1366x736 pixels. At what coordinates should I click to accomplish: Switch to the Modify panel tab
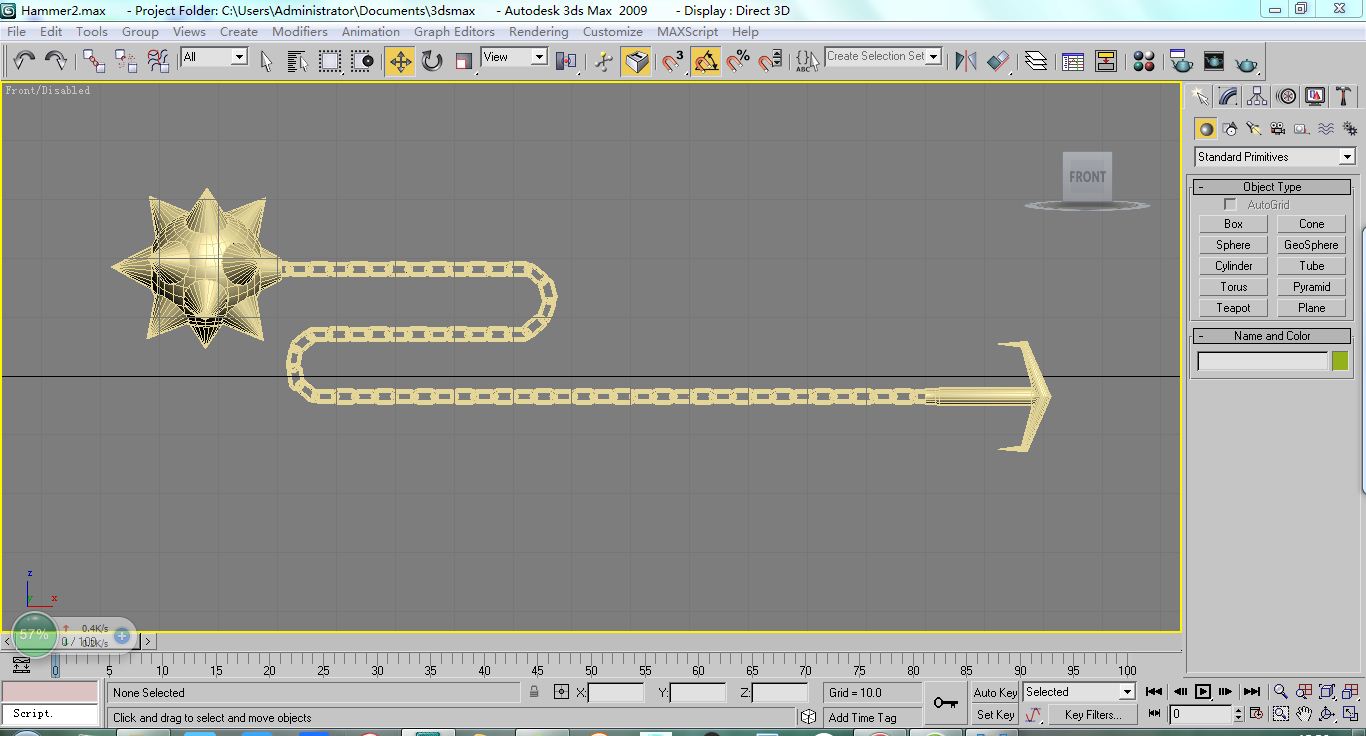[x=1228, y=96]
